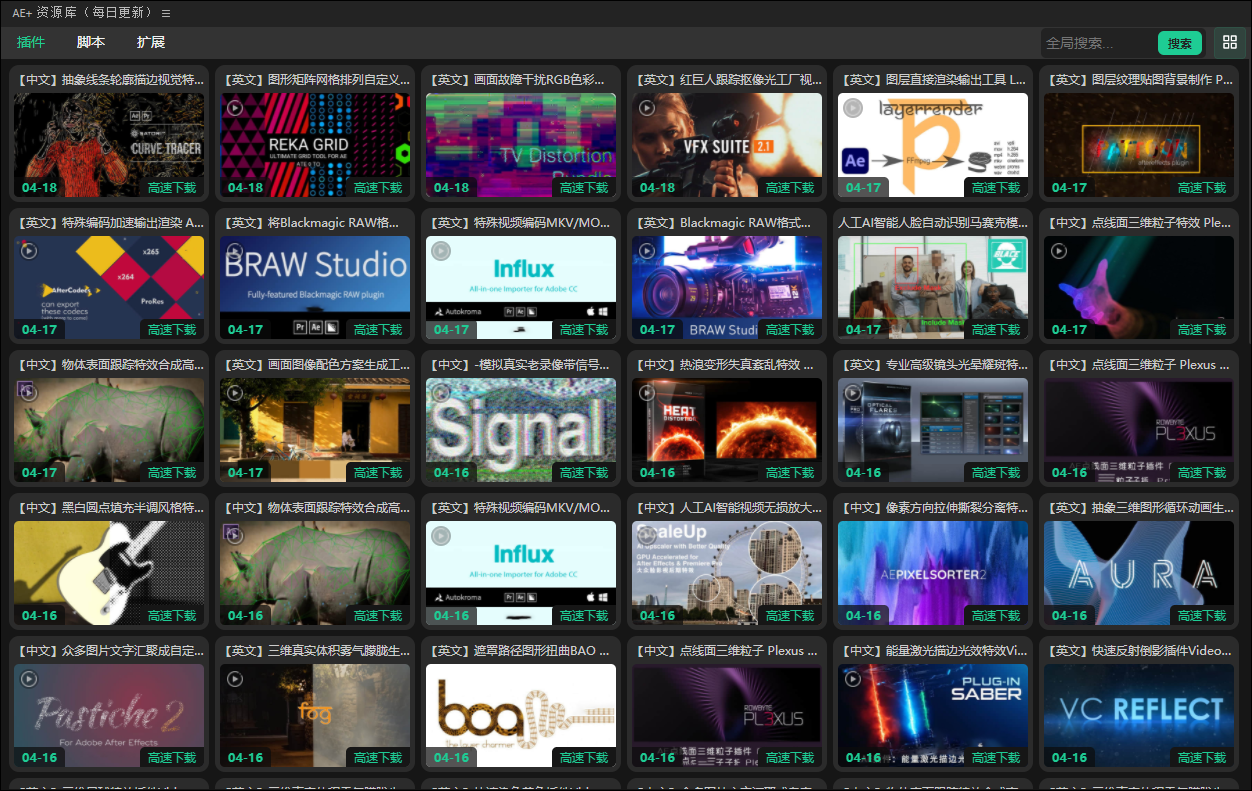The width and height of the screenshot is (1252, 791).
Task: Click 高速下载 on TV Distortion card
Action: pyautogui.click(x=585, y=188)
